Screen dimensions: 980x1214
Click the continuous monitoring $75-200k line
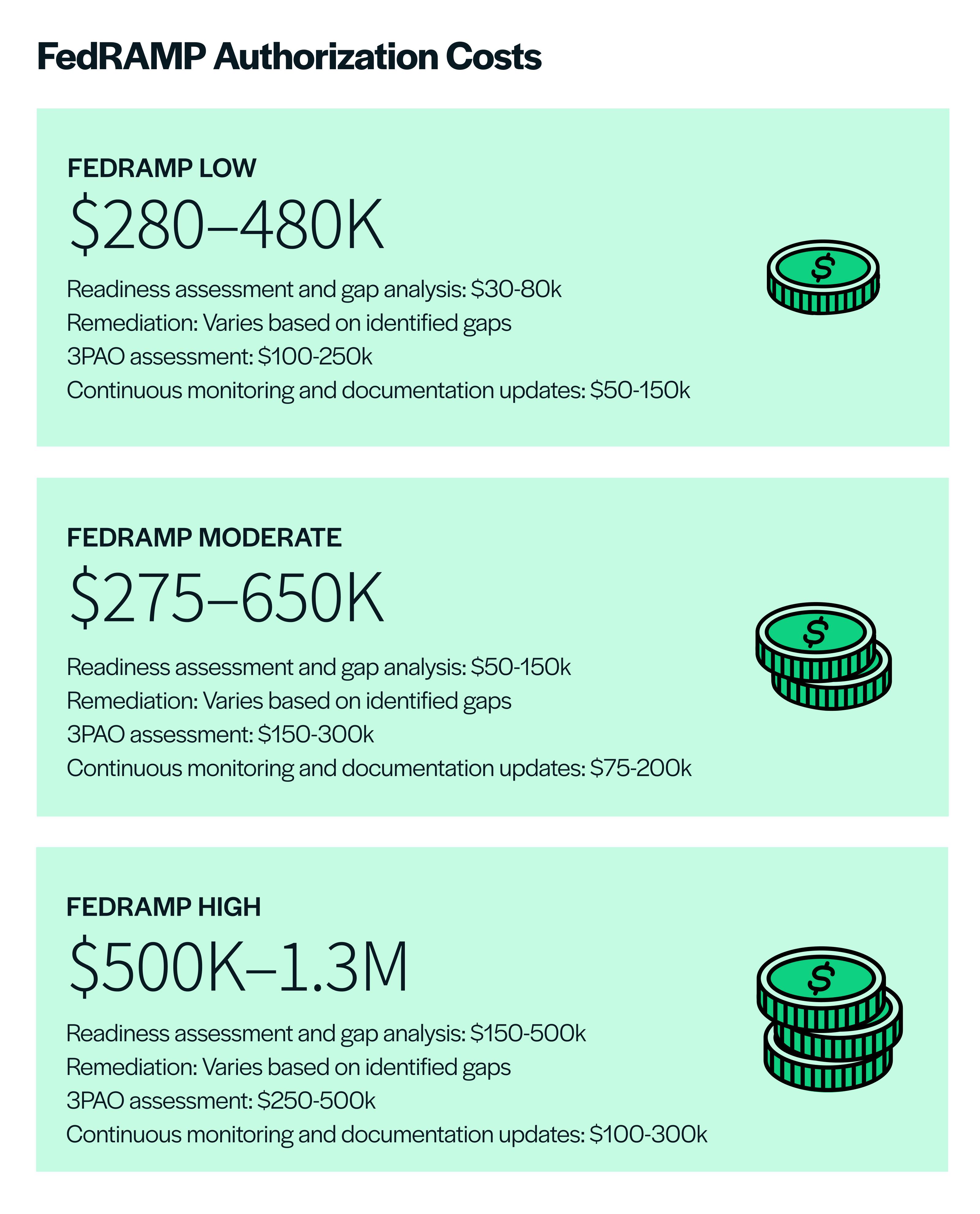coord(379,768)
